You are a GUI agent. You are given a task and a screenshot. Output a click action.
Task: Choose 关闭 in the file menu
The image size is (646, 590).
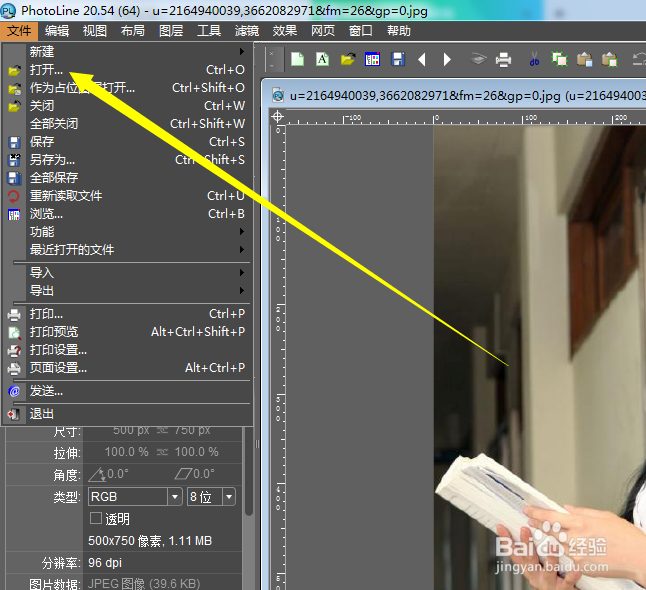127,106
